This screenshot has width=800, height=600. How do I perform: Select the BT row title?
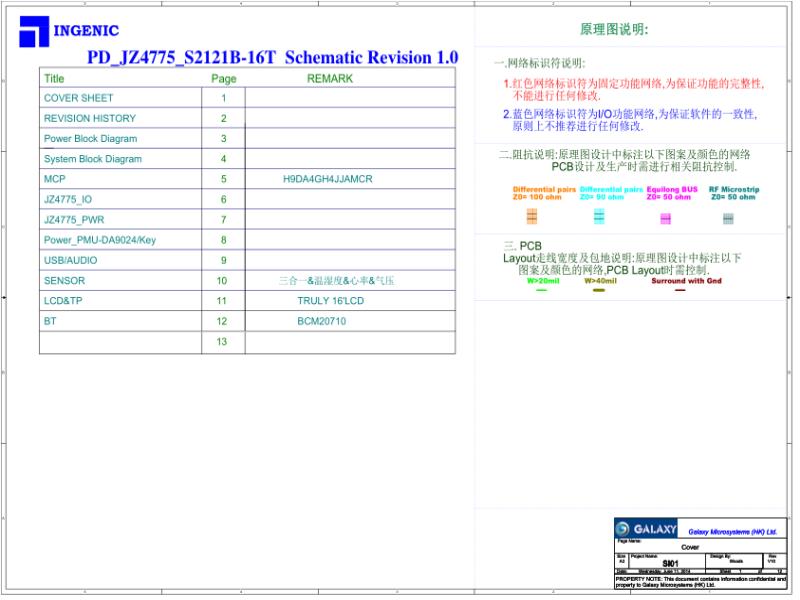coord(50,321)
